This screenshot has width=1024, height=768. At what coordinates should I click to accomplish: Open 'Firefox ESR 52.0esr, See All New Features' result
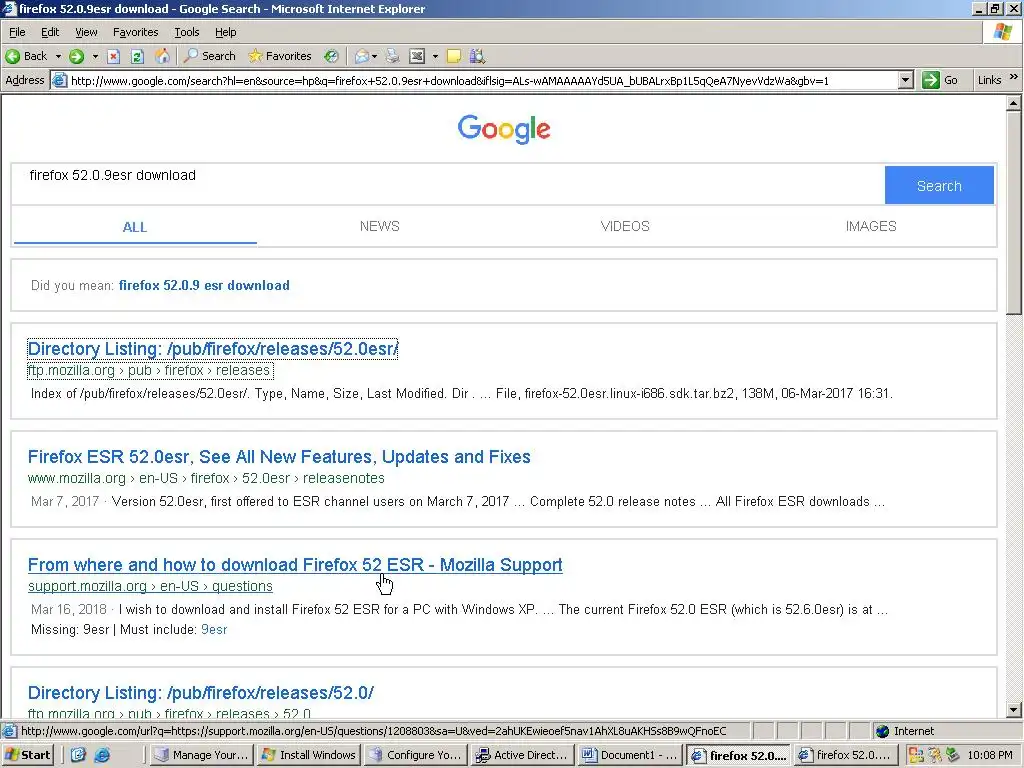(279, 456)
